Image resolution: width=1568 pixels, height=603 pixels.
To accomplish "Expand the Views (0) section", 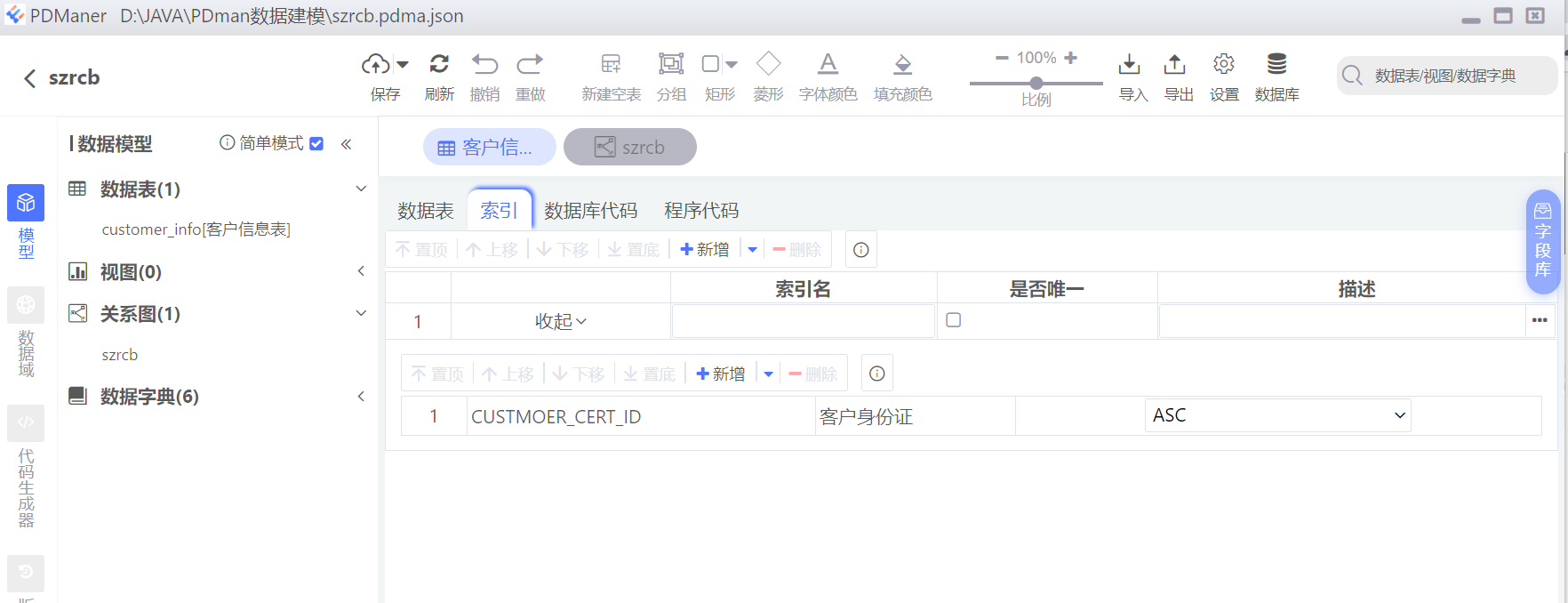I will click(361, 271).
